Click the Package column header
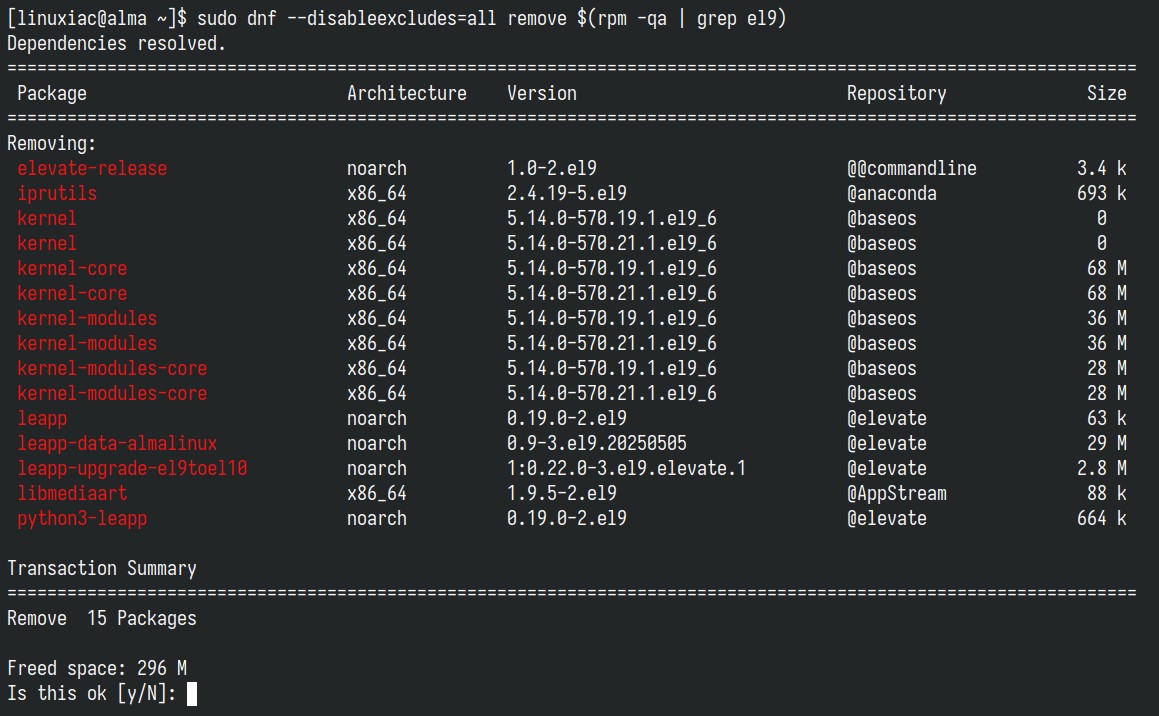The height and width of the screenshot is (716, 1159). [x=52, y=94]
